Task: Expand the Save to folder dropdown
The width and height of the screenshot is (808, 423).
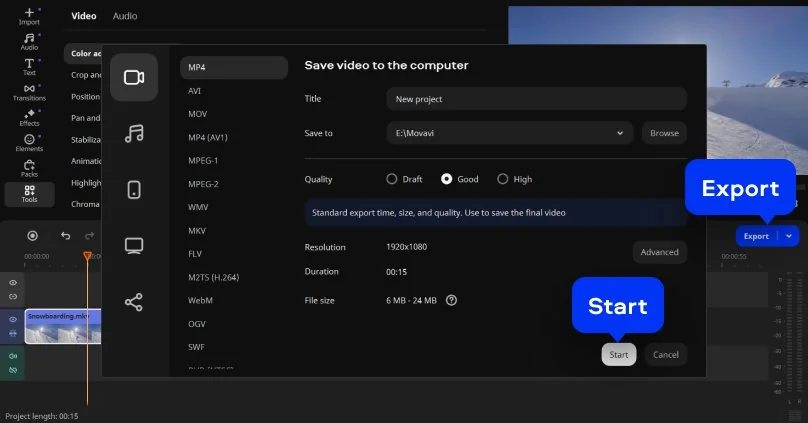Action: [620, 132]
